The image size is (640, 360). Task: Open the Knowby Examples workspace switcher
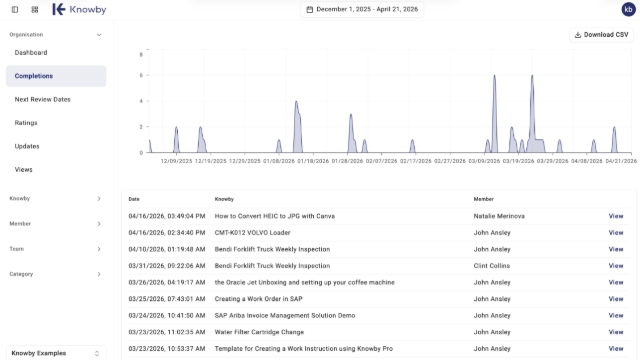[x=56, y=353]
